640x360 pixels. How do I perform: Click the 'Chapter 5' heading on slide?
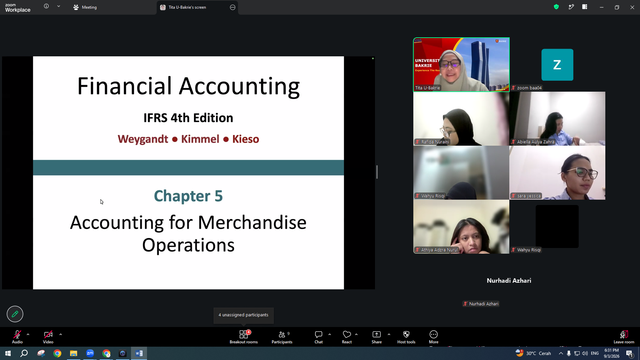188,196
